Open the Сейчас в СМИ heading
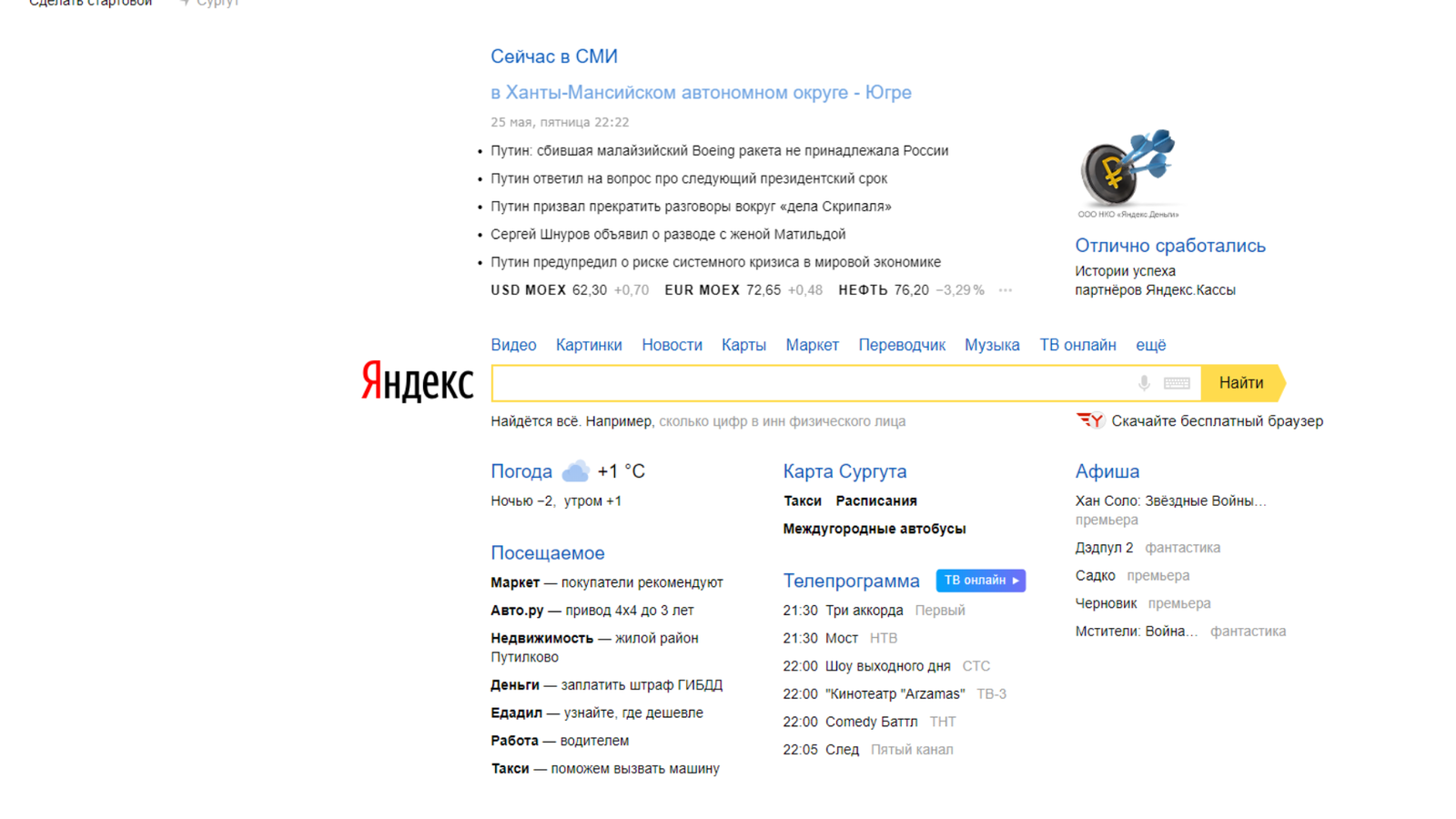Viewport: 1456px width, 819px height. click(554, 56)
